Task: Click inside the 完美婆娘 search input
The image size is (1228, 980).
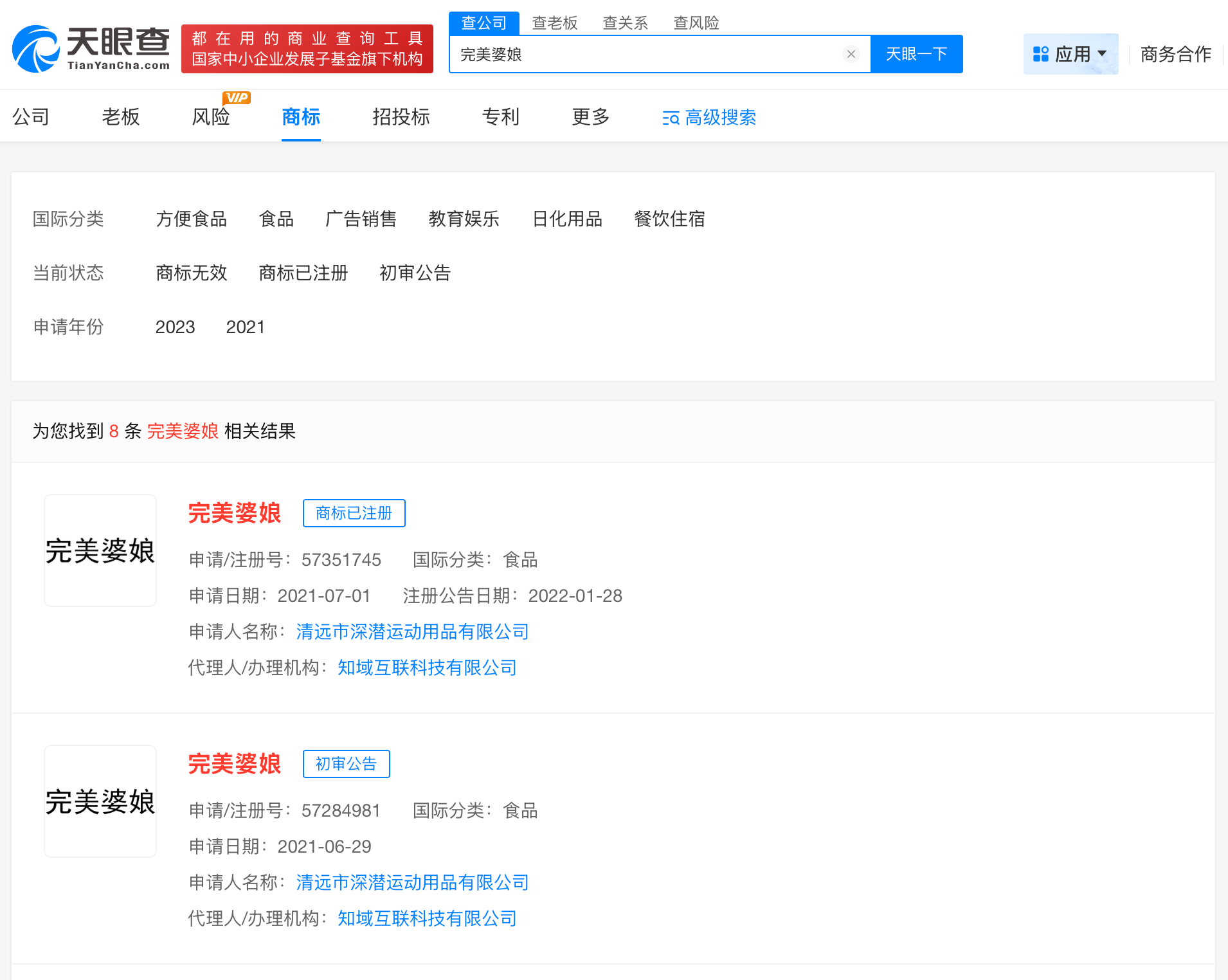Action: pyautogui.click(x=643, y=55)
